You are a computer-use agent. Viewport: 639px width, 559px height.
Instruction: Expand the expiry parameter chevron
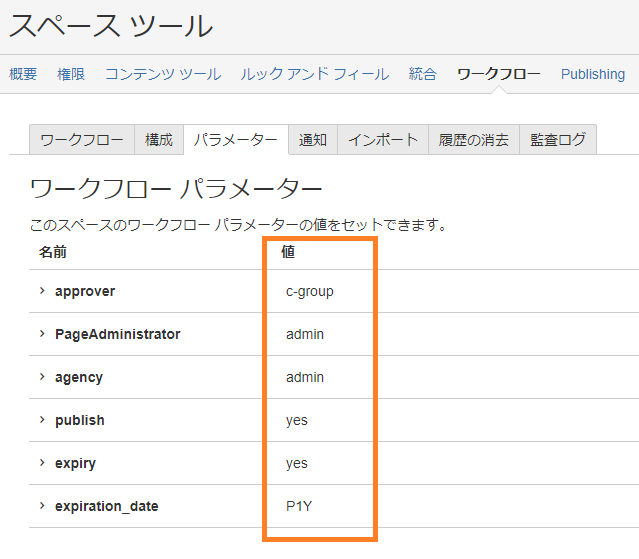pyautogui.click(x=42, y=462)
